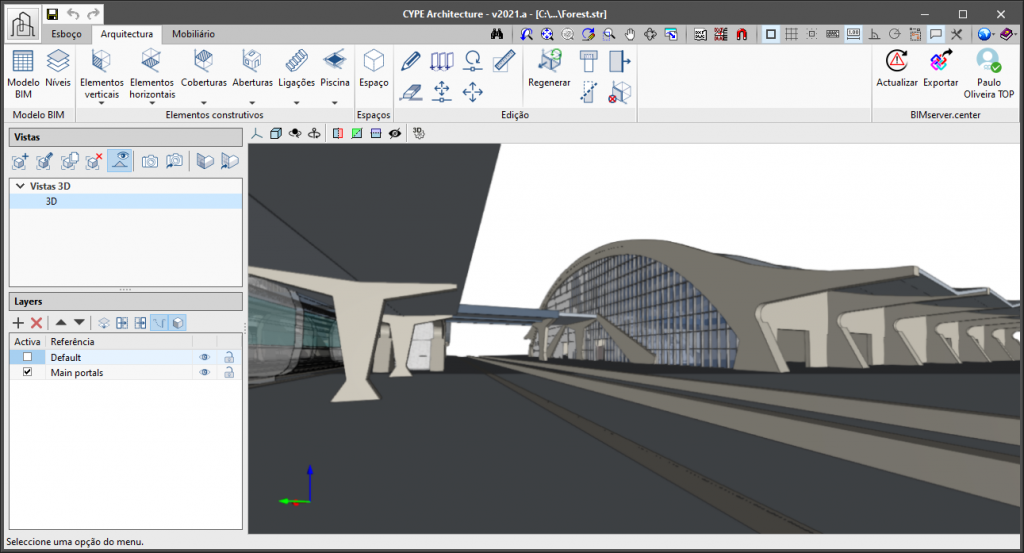Click the eraser delete tool
Image resolution: width=1024 pixels, height=553 pixels.
[411, 92]
